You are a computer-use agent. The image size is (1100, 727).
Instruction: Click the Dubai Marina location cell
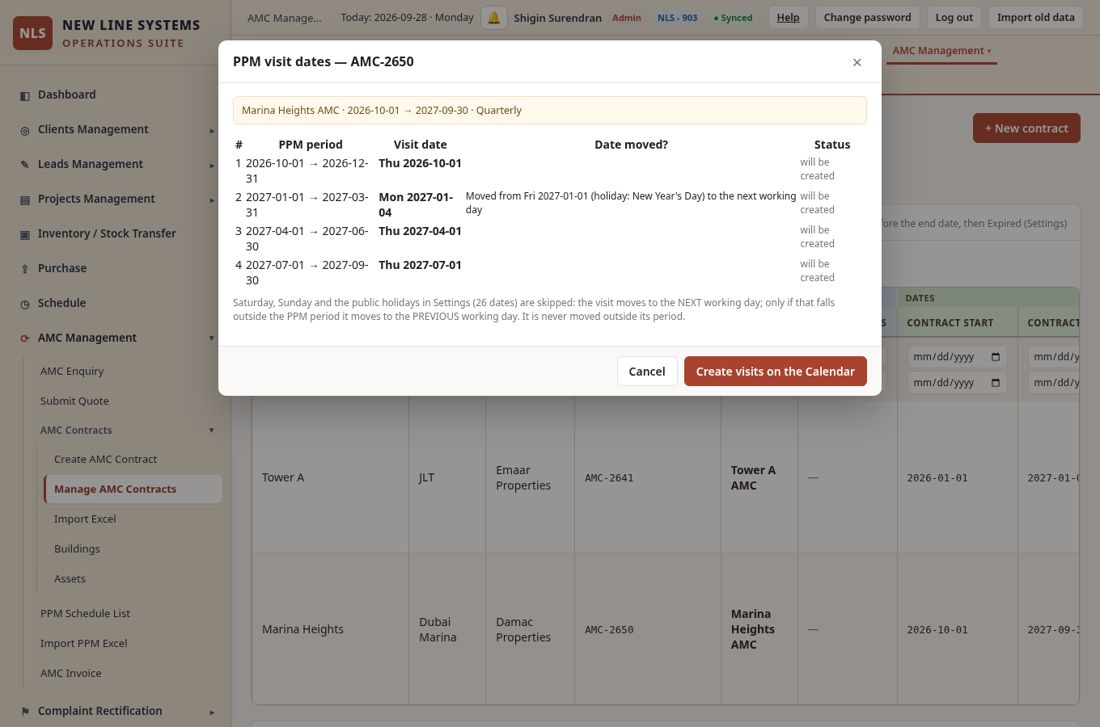(x=438, y=629)
